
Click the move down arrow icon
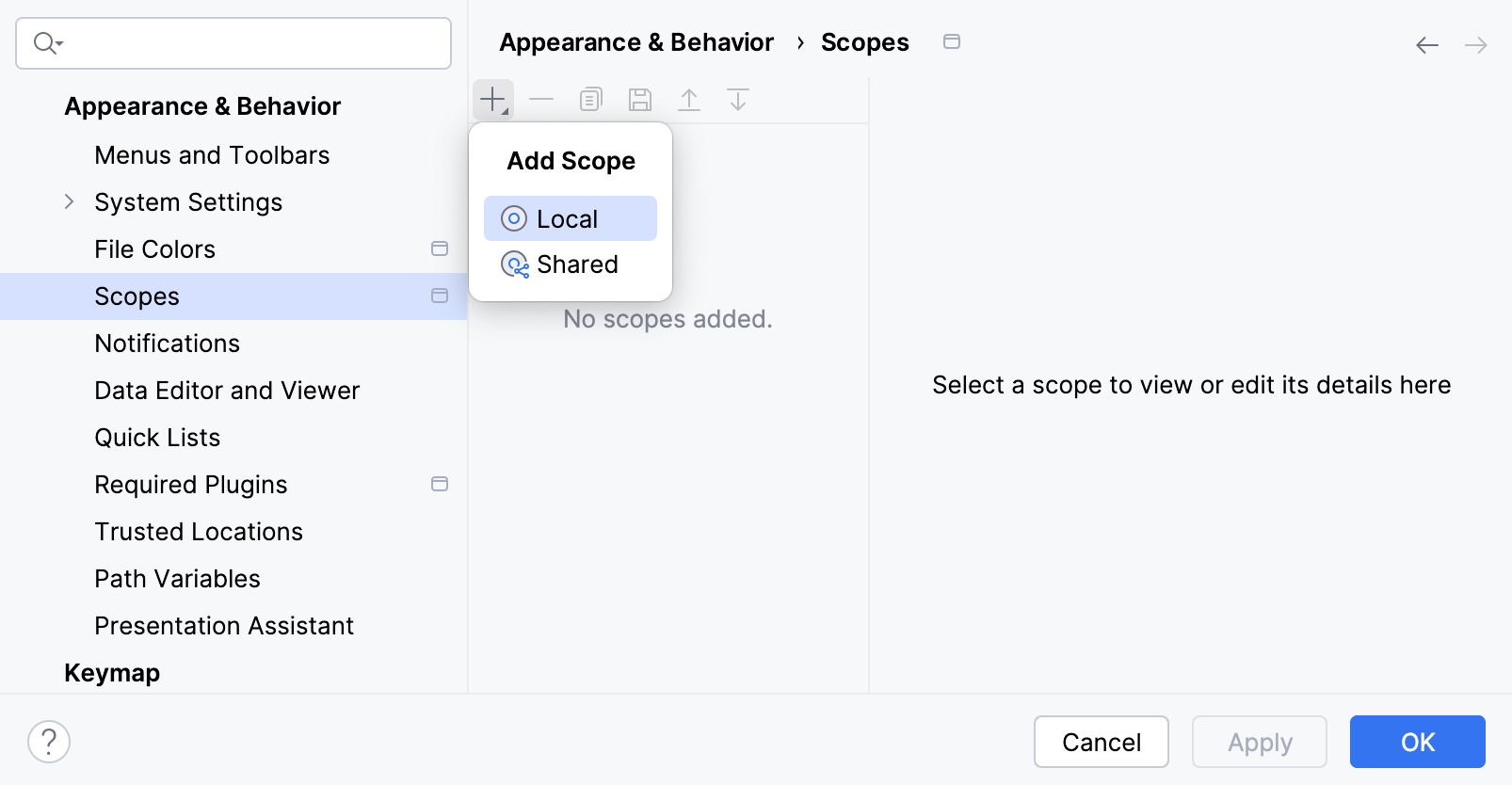tap(738, 99)
